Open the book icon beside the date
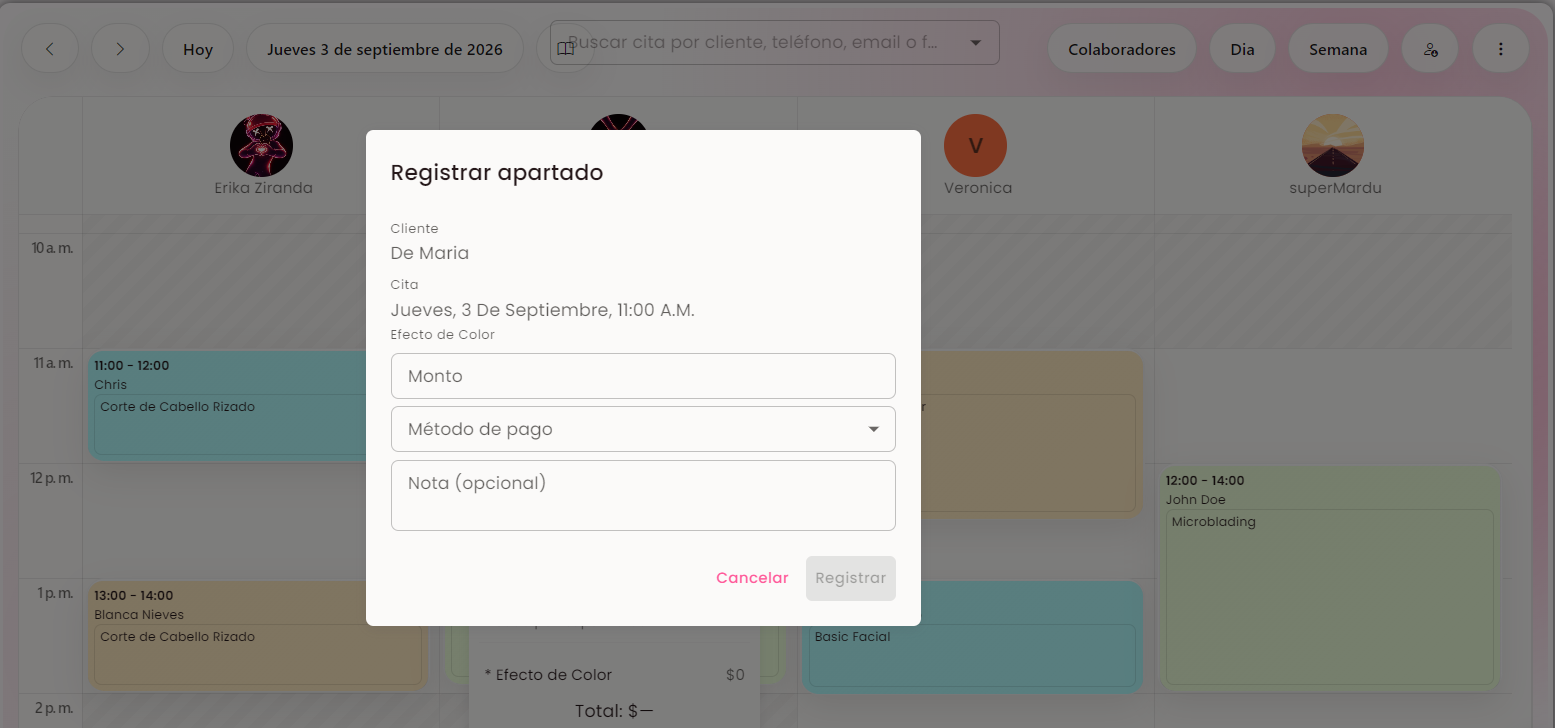 (565, 49)
